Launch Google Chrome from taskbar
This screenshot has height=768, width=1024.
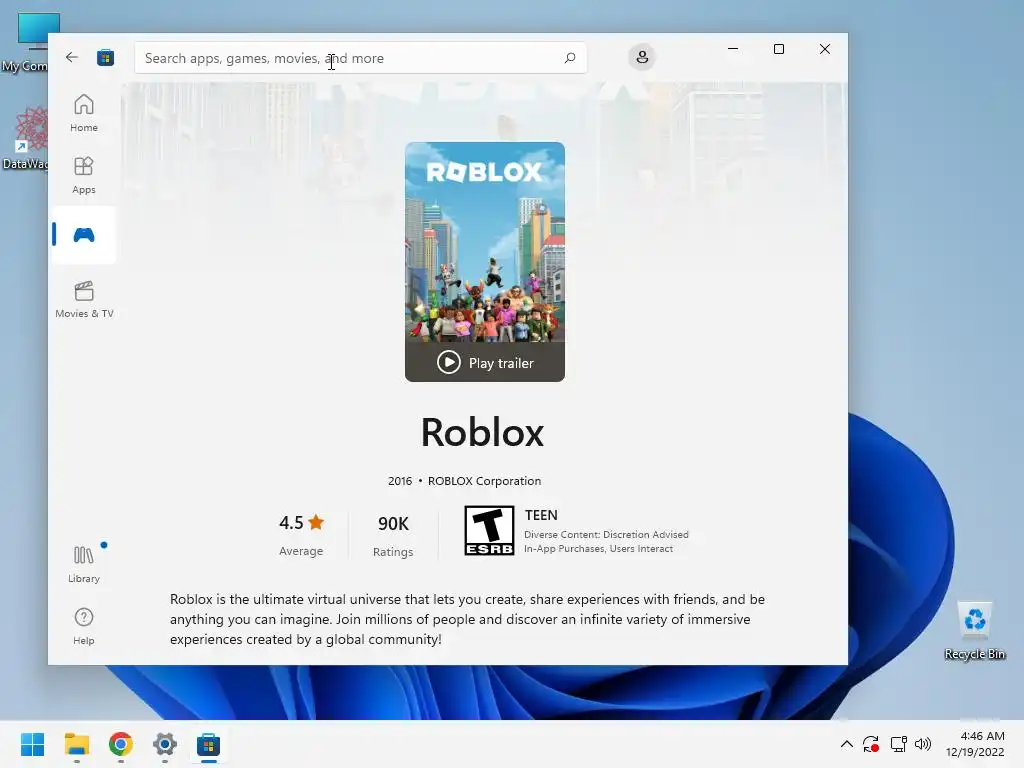pyautogui.click(x=121, y=744)
